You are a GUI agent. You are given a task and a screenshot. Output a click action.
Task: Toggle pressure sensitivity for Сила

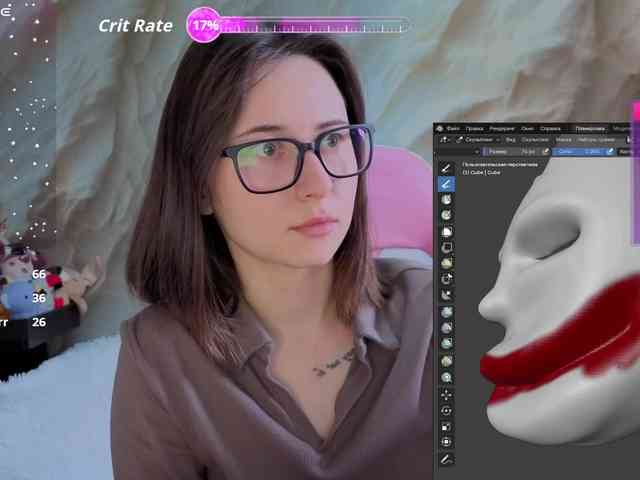tap(609, 151)
